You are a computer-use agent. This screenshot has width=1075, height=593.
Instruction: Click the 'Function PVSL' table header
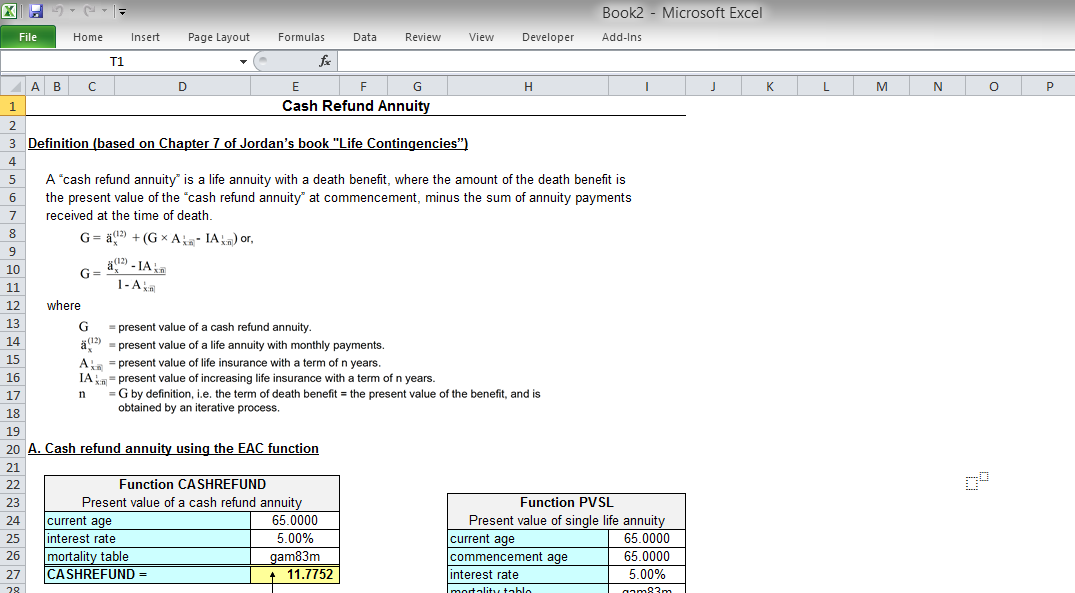[x=566, y=502]
